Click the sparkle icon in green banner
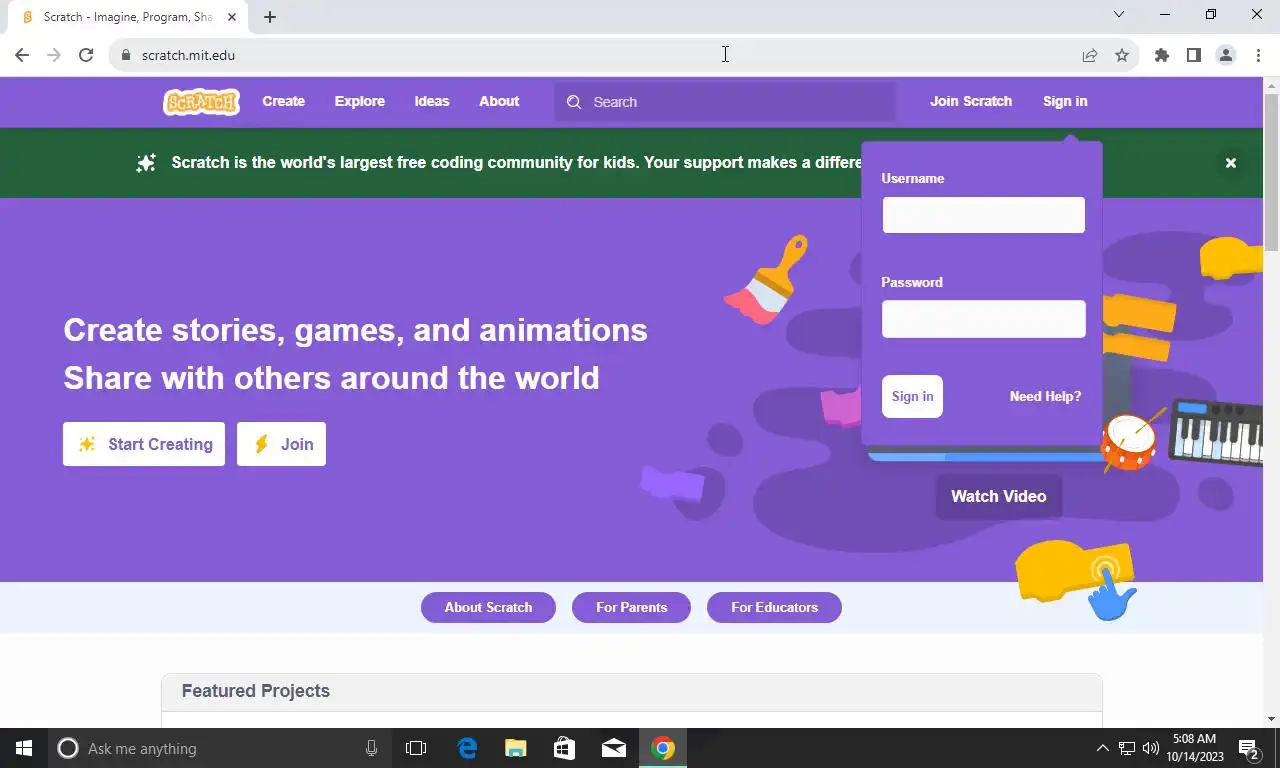1280x768 pixels. point(146,162)
